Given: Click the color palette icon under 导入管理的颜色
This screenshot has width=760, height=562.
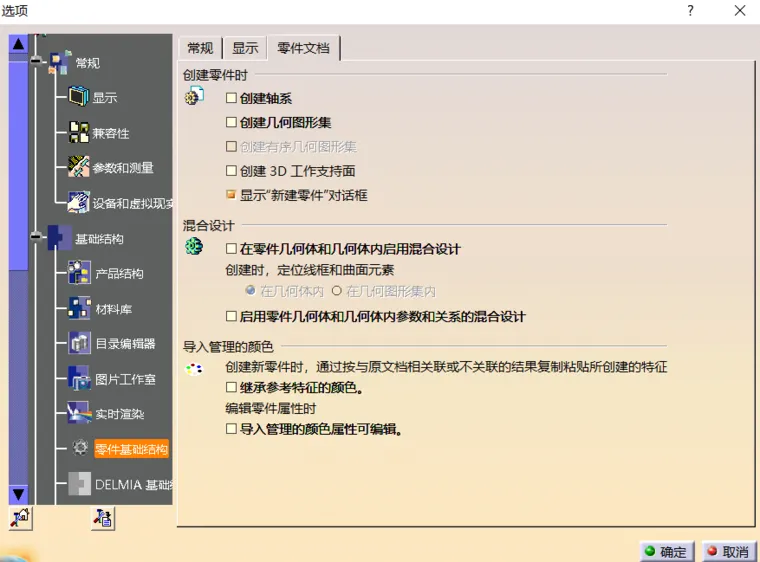Looking at the screenshot, I should coord(194,369).
